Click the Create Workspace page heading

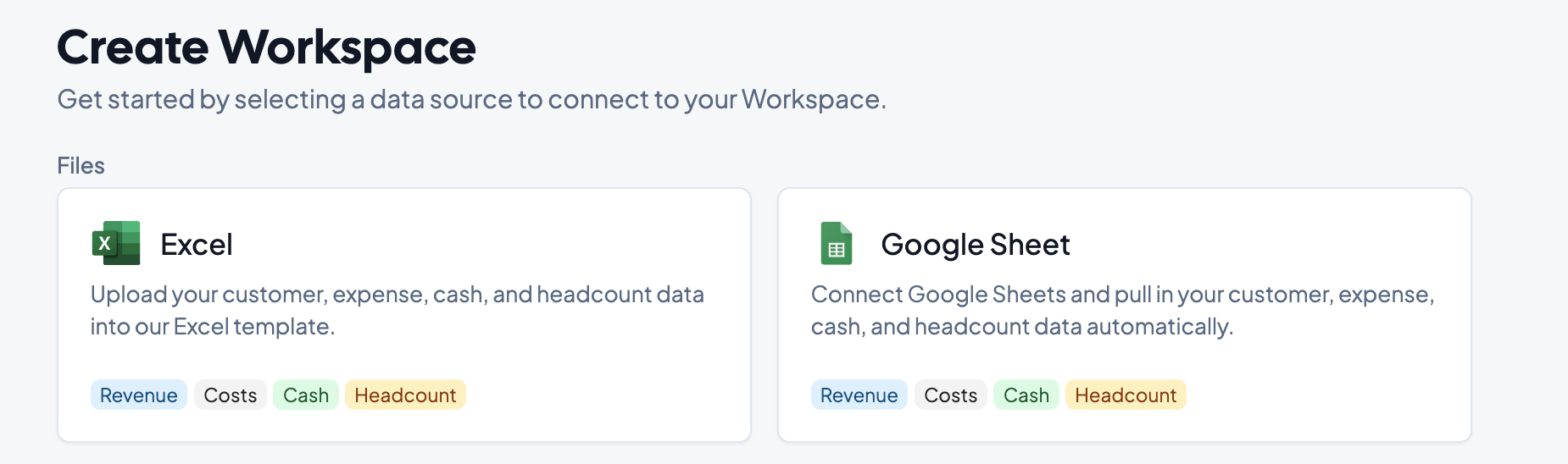coord(266,47)
